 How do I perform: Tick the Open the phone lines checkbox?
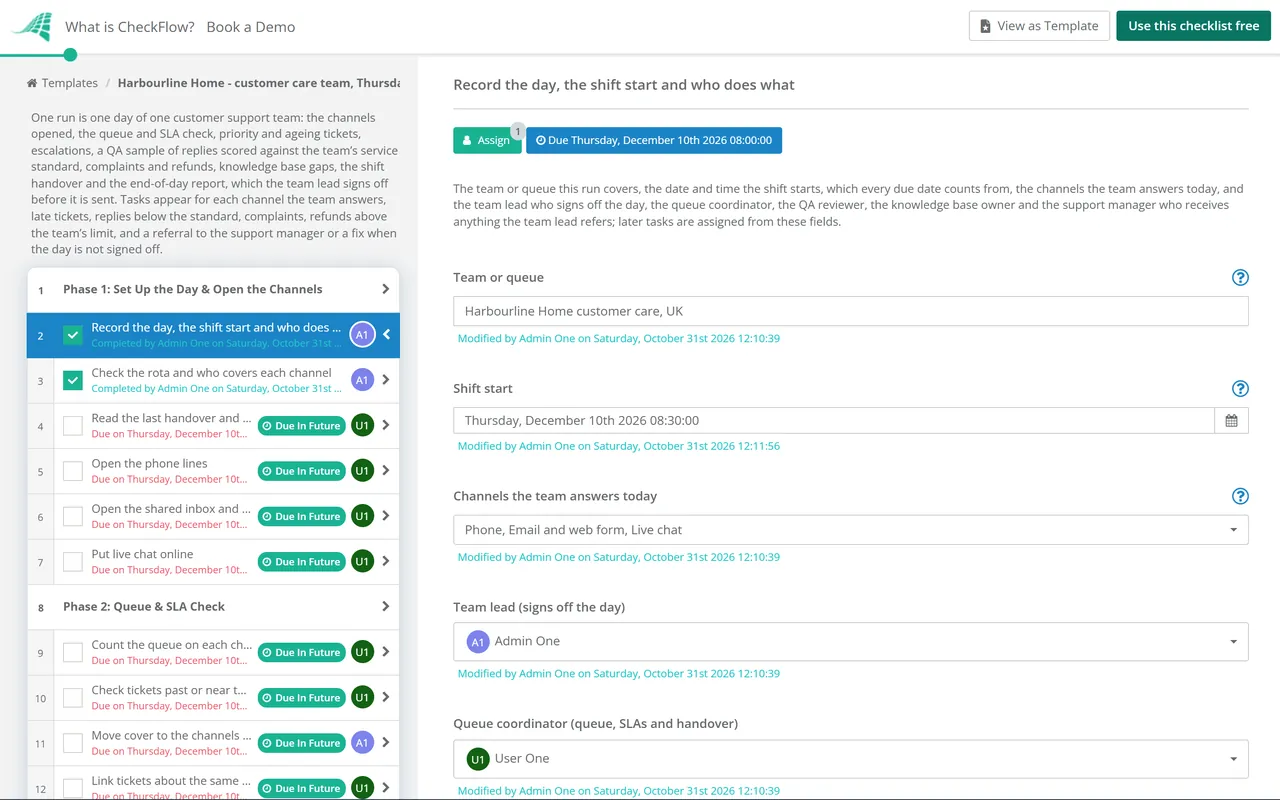[73, 471]
